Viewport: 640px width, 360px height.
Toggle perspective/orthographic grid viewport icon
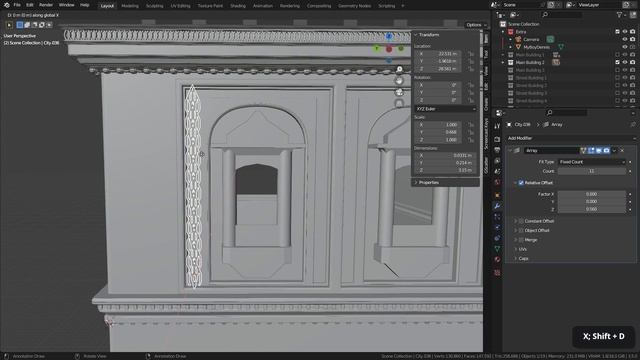click(x=399, y=103)
